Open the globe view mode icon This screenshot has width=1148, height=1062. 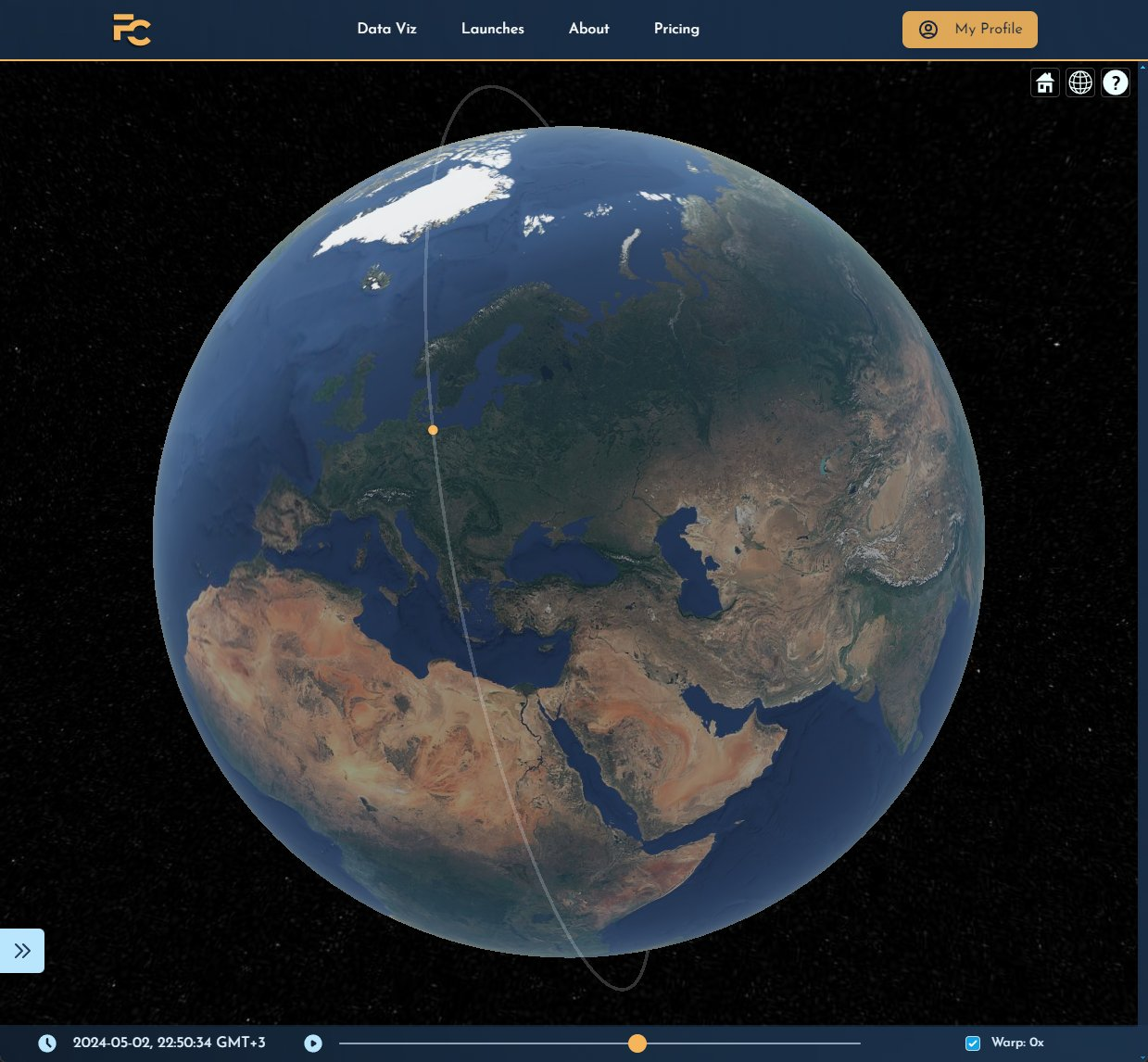(1080, 82)
